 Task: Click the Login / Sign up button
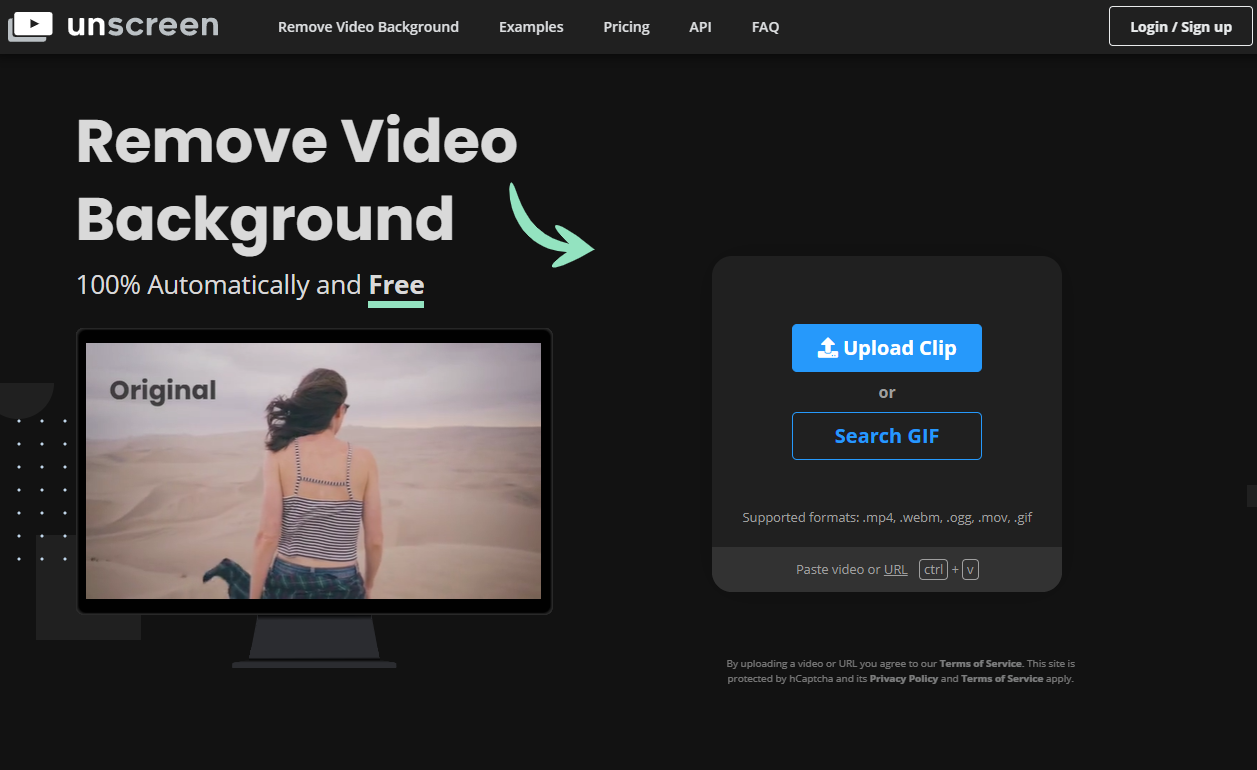pyautogui.click(x=1181, y=26)
